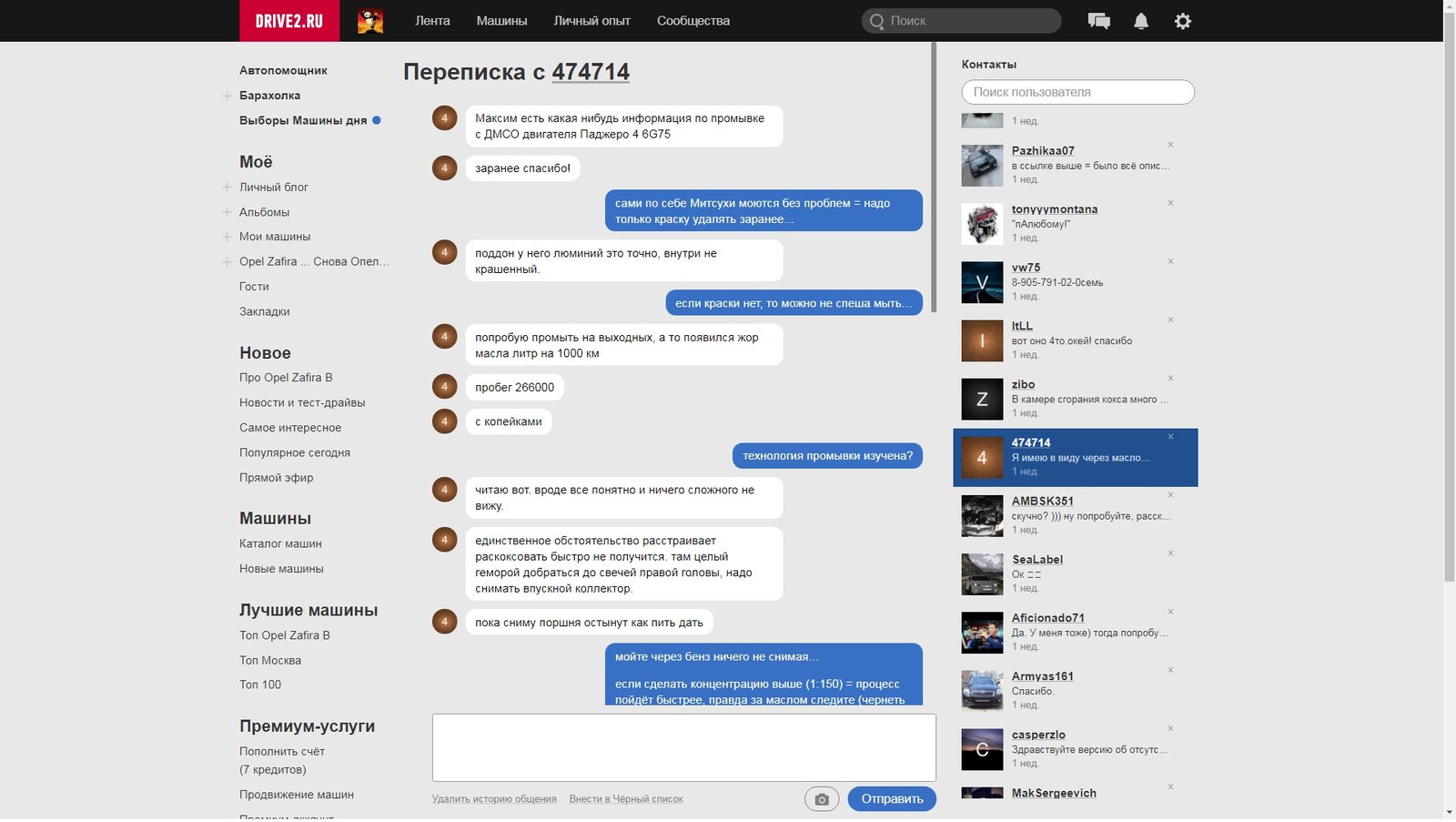Open Прямой эфир link
The height and width of the screenshot is (822, 1456).
(277, 478)
